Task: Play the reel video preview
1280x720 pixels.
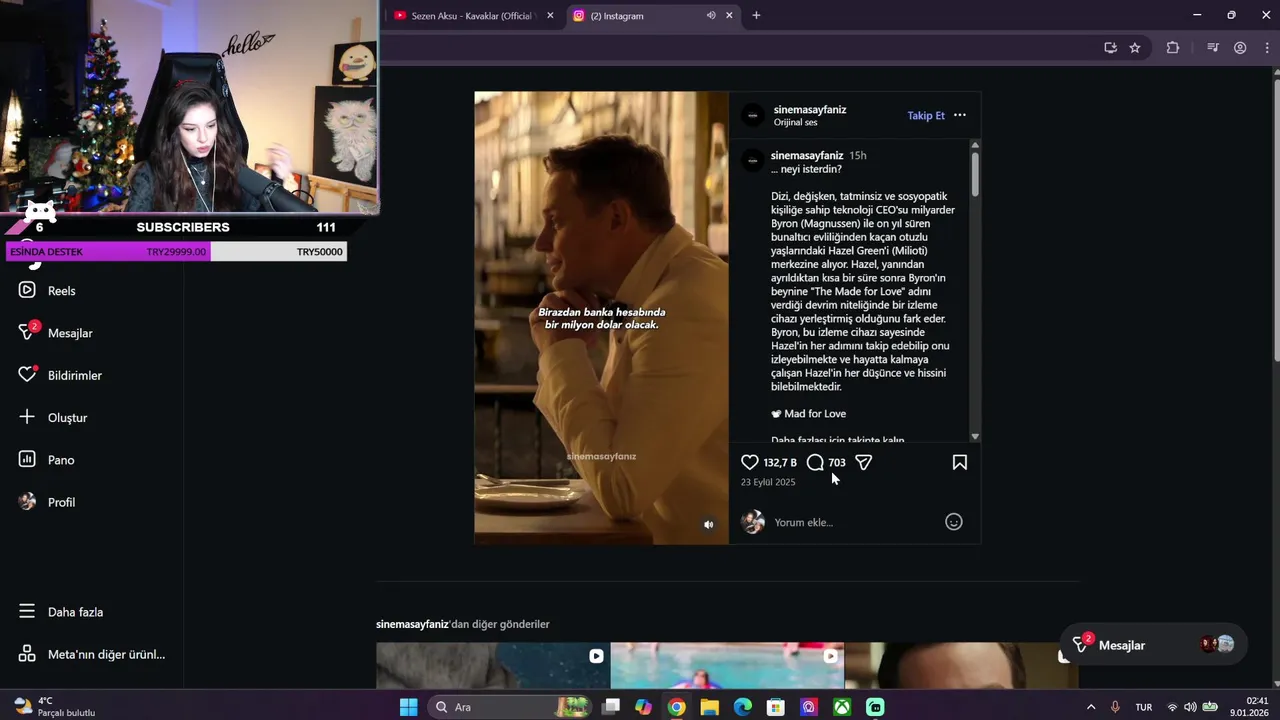Action: (x=601, y=318)
